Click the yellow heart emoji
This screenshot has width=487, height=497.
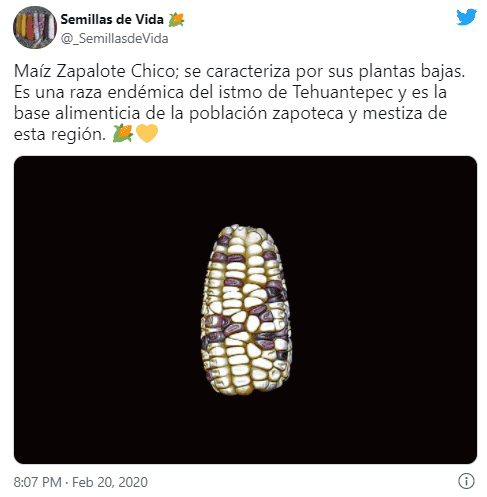(147, 134)
